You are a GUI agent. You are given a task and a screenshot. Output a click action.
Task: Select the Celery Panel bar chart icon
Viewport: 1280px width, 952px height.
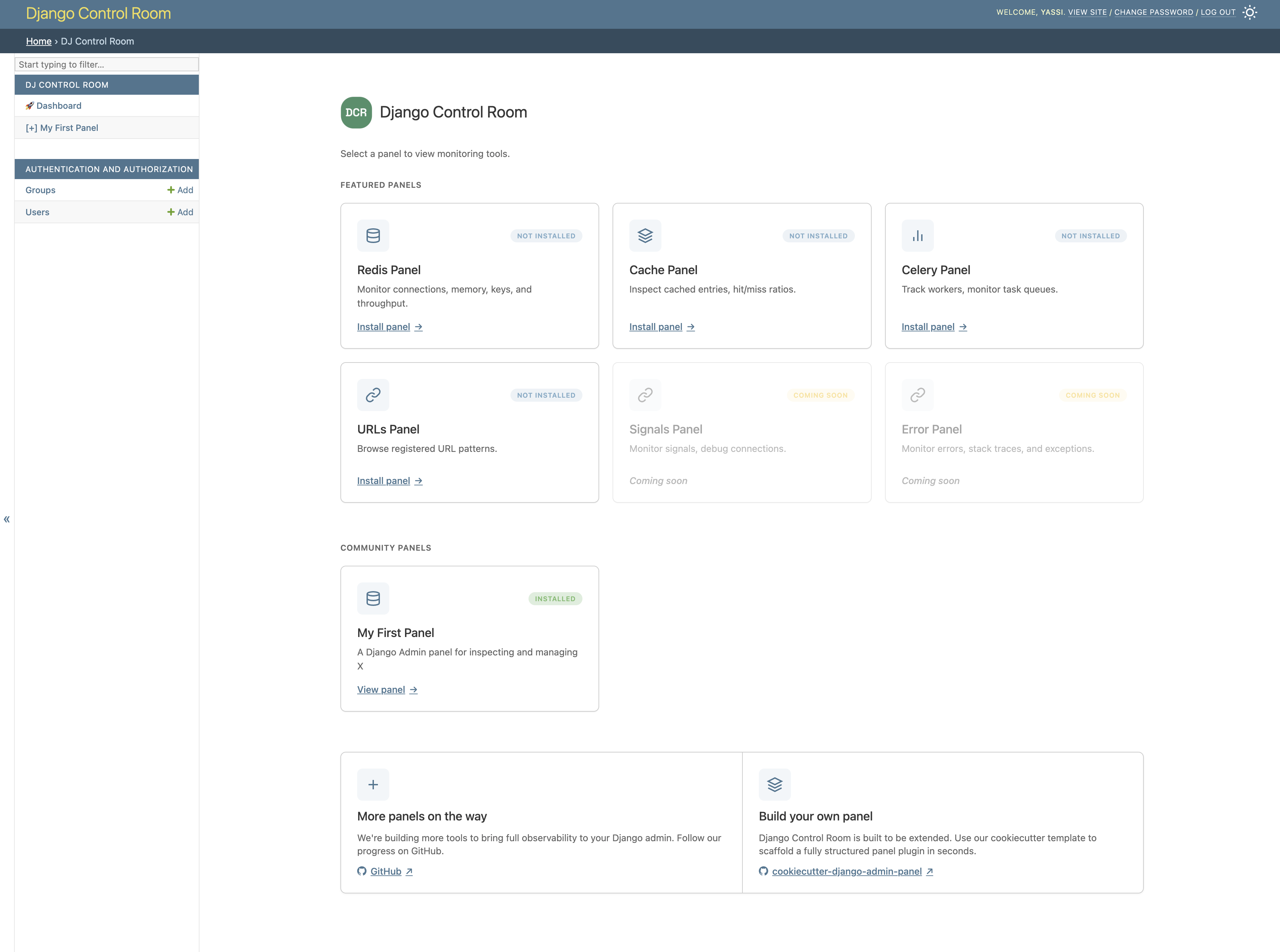click(917, 236)
